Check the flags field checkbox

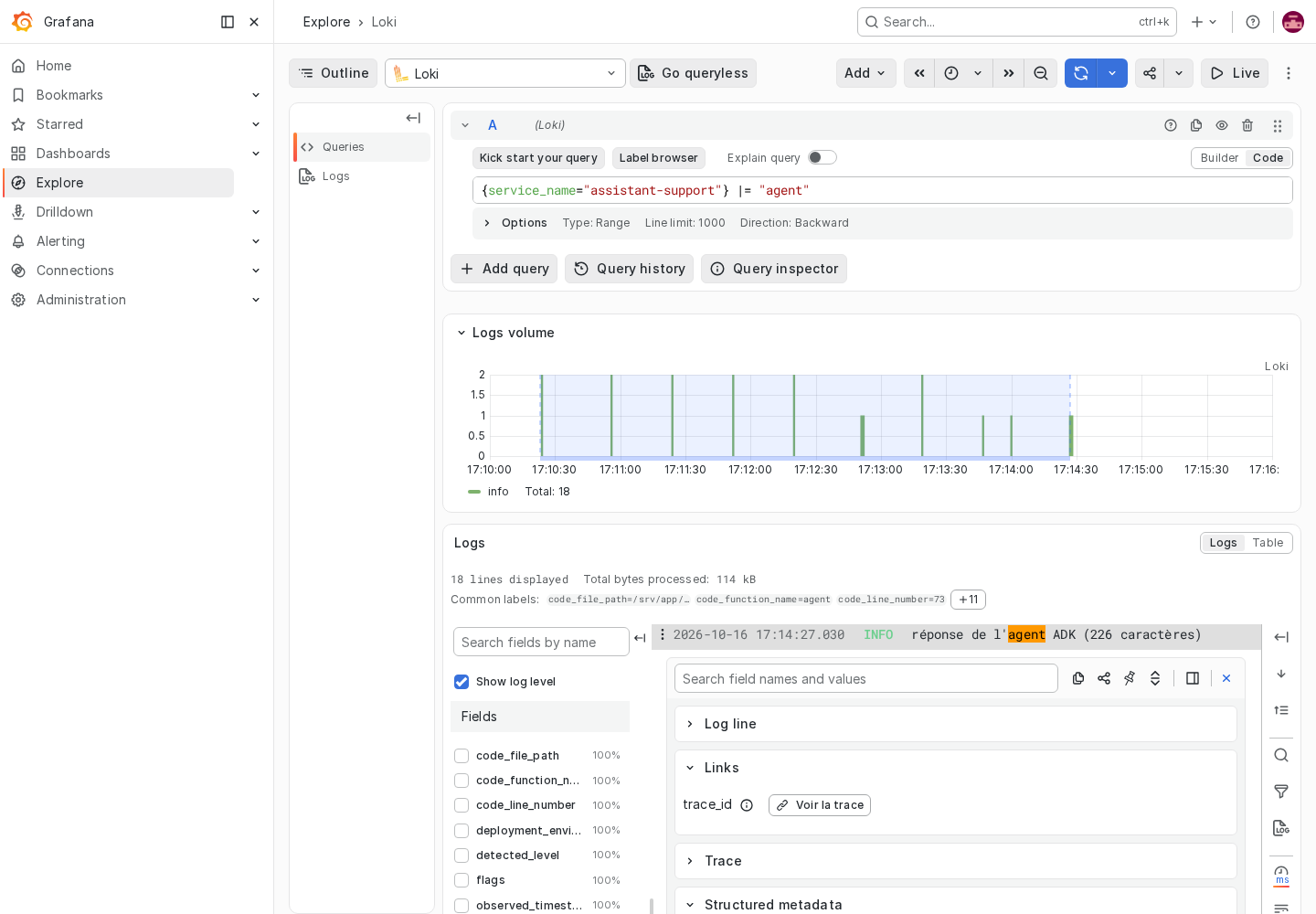point(462,880)
